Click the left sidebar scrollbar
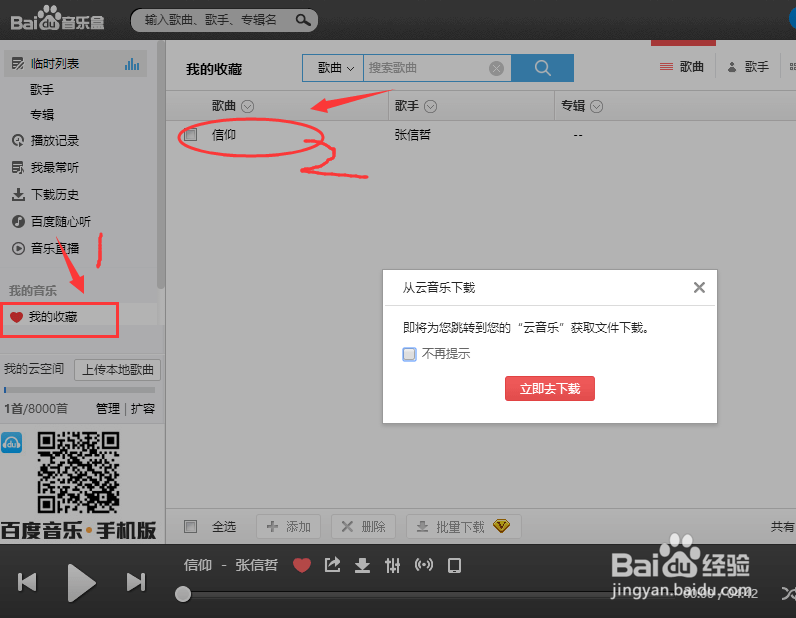 tap(161, 165)
